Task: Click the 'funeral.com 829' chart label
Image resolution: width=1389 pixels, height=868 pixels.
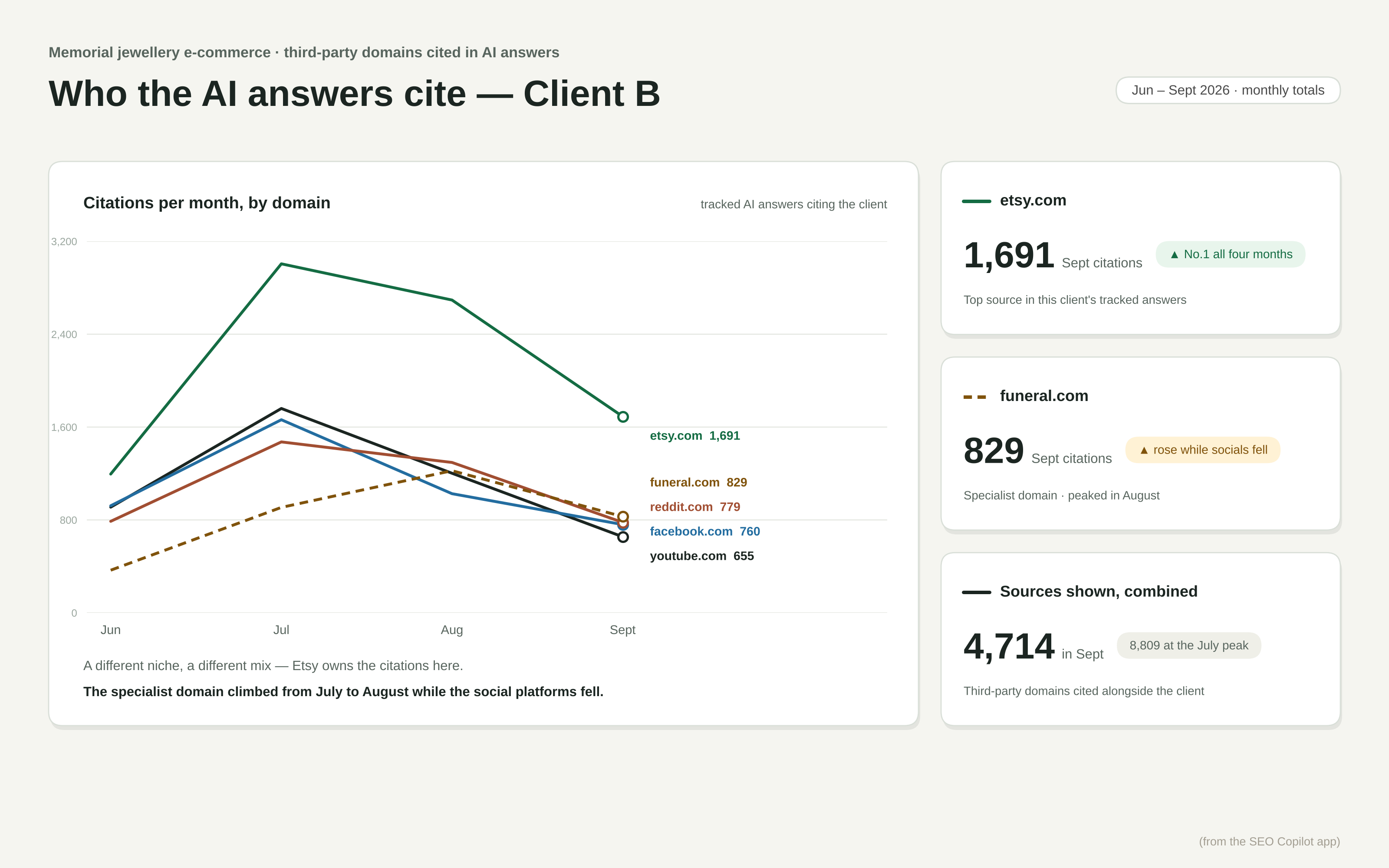Action: click(x=698, y=482)
